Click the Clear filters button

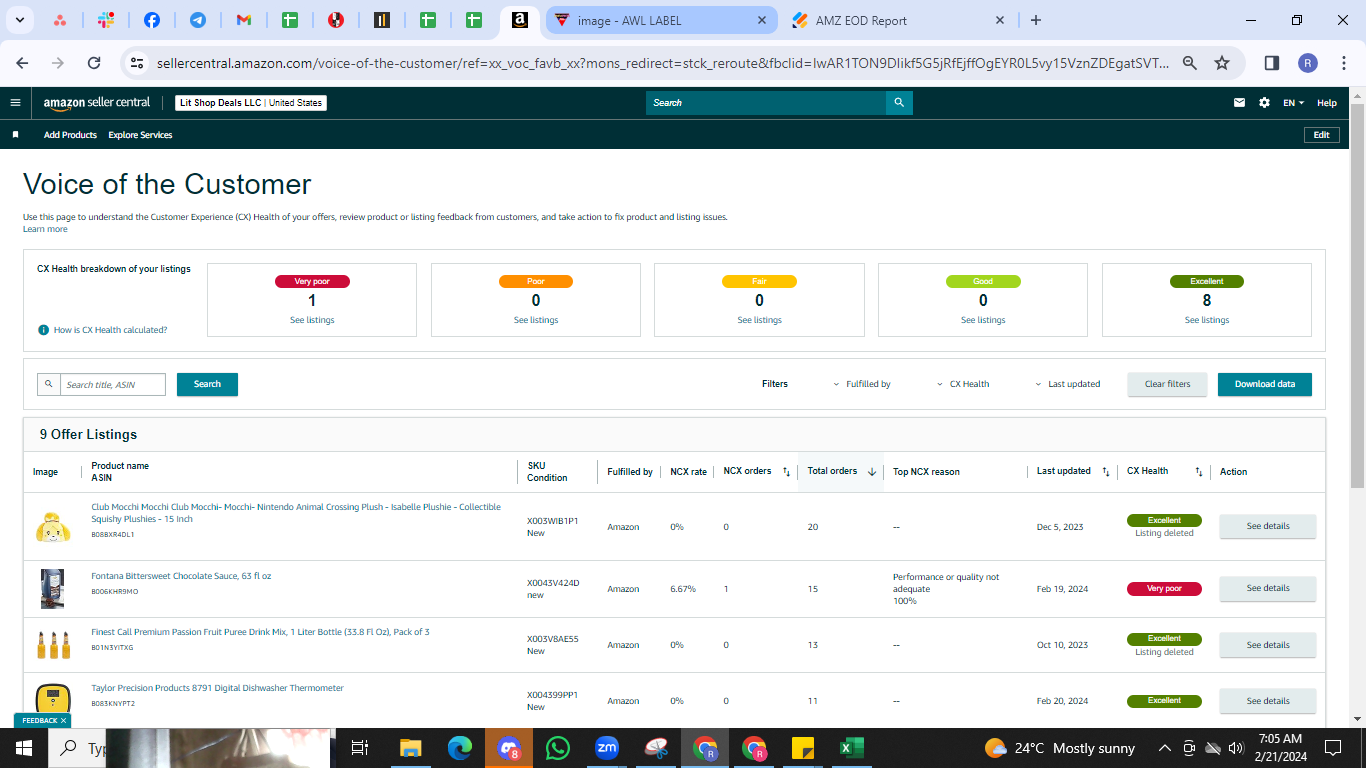coord(1167,384)
